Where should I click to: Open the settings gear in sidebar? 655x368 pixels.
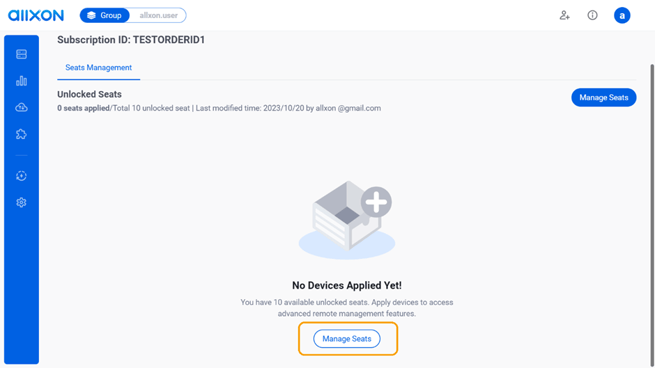click(x=21, y=203)
